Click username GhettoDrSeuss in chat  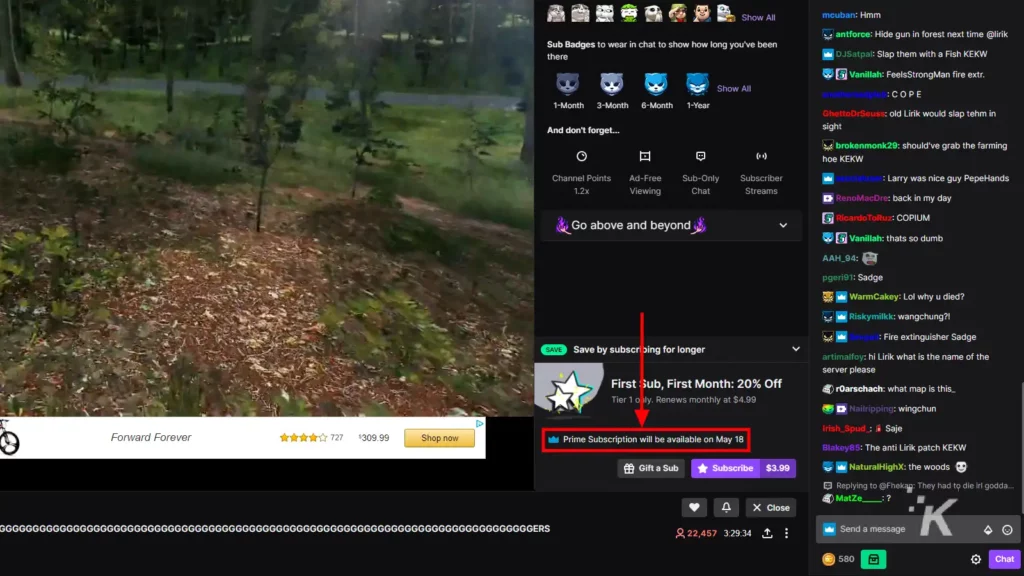(853, 113)
